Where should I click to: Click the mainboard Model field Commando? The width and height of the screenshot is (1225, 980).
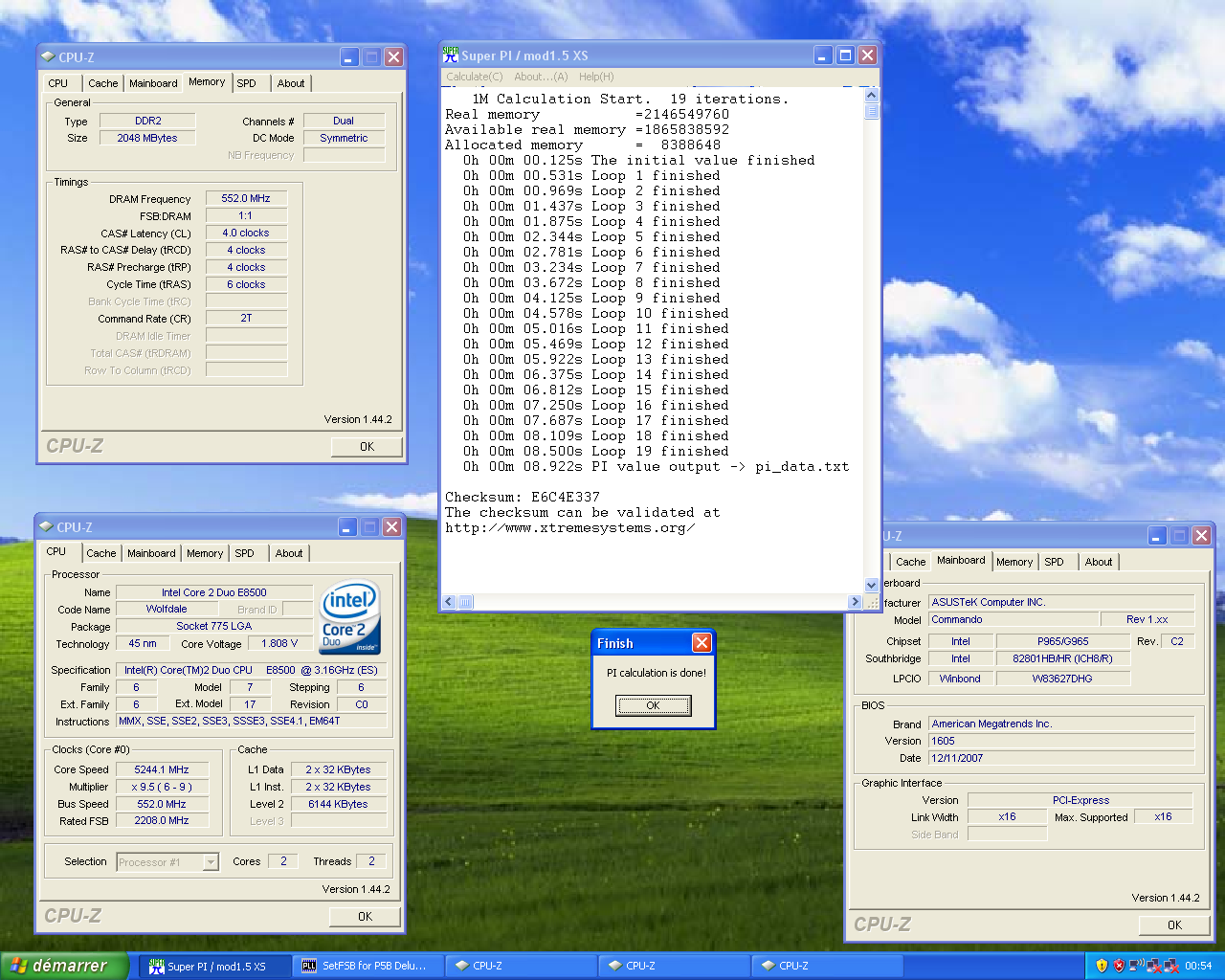(x=1013, y=619)
